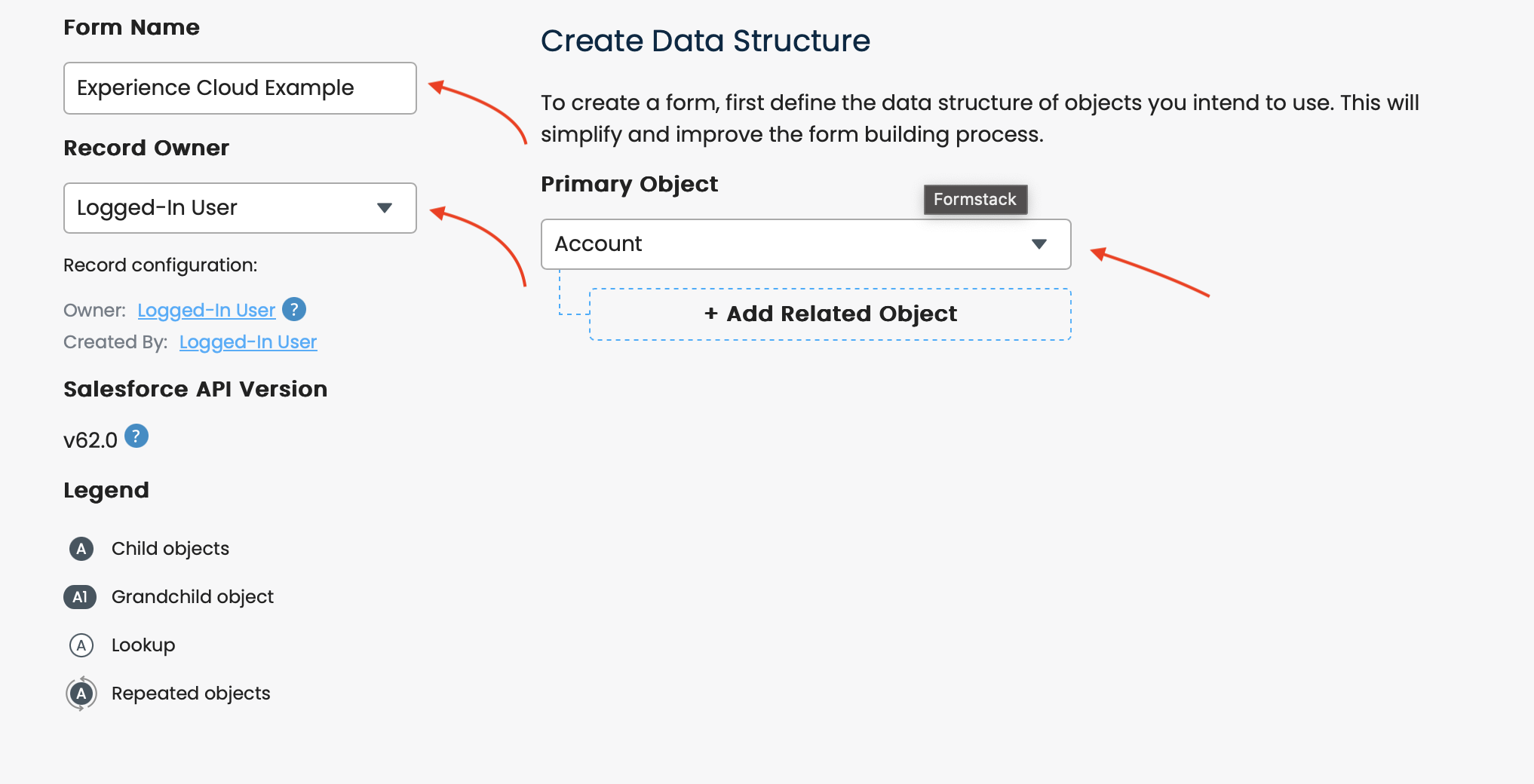The width and height of the screenshot is (1534, 784).
Task: Click the Create Data Structure heading
Action: (705, 41)
